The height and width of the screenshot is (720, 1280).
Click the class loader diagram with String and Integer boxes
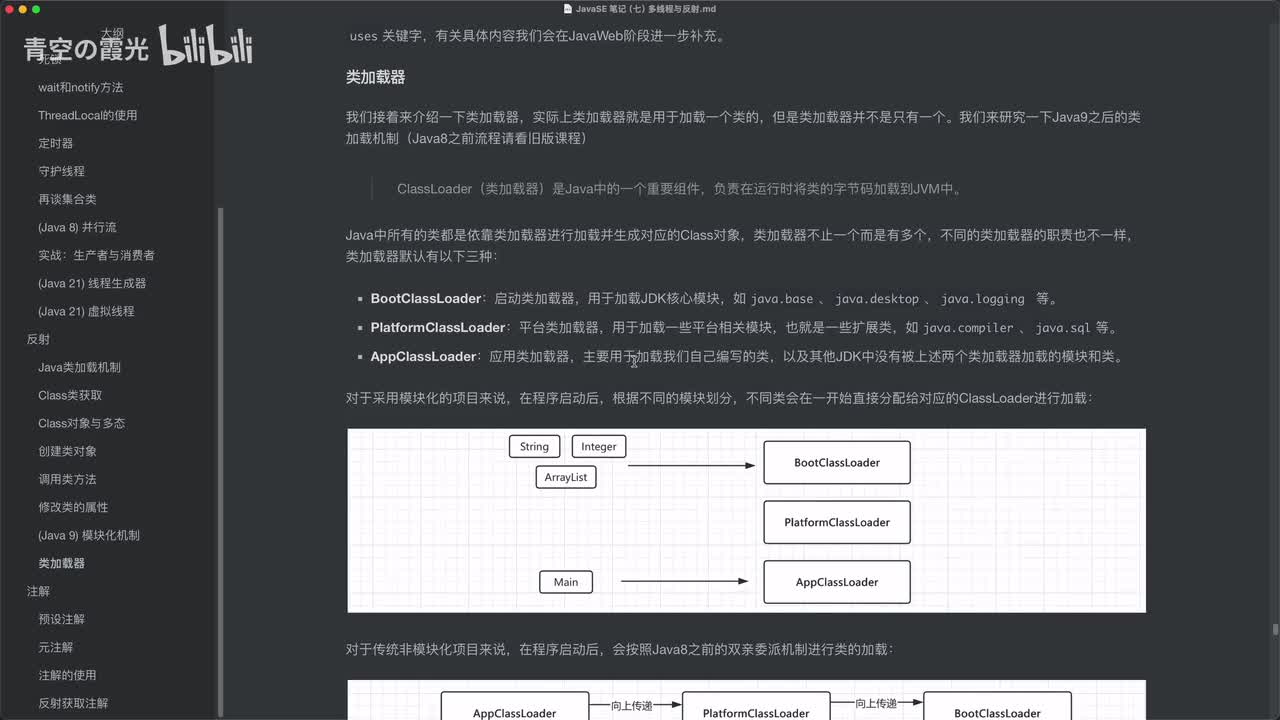click(x=746, y=520)
